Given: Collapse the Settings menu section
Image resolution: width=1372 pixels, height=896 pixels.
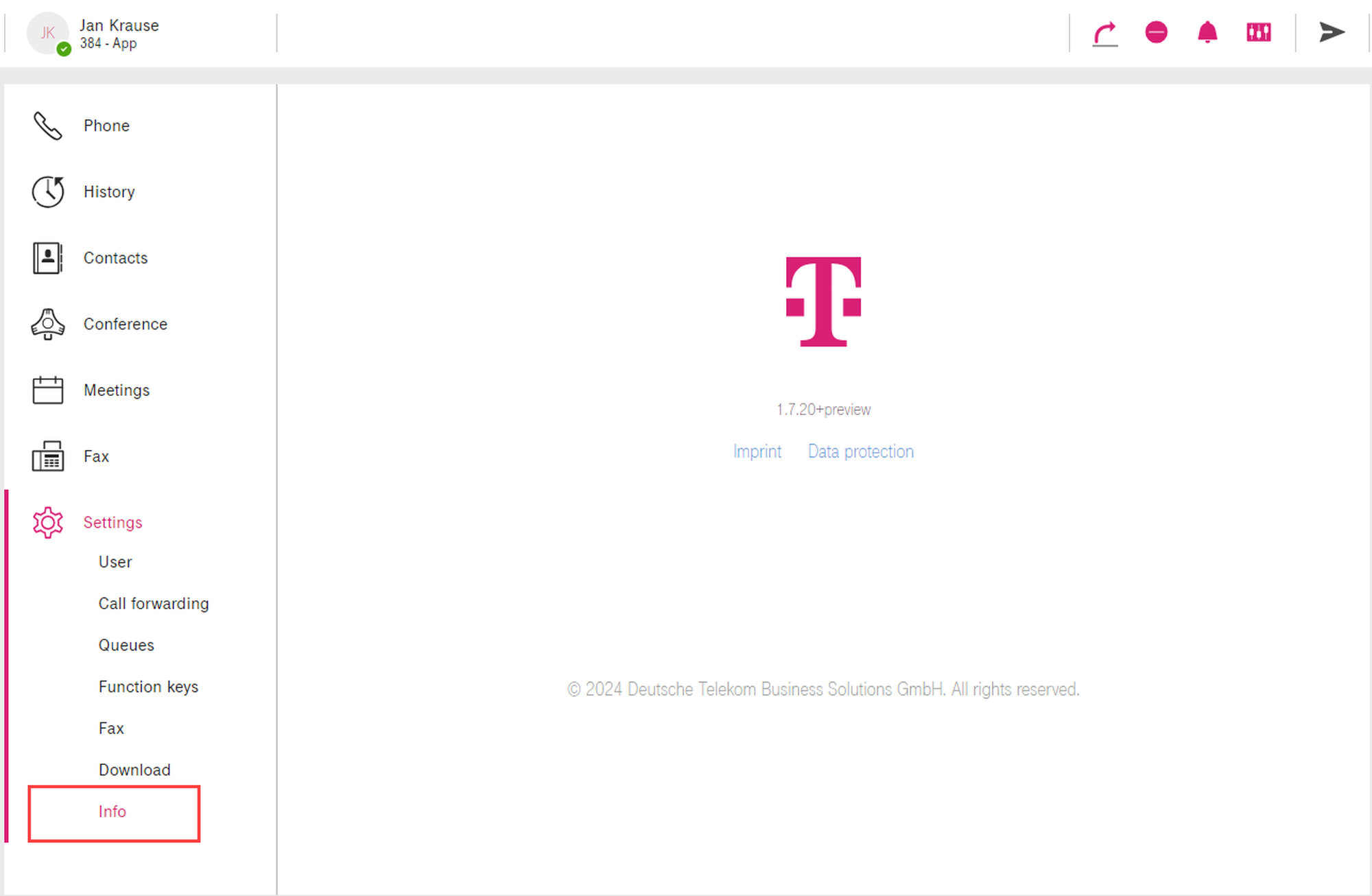Looking at the screenshot, I should click(113, 523).
